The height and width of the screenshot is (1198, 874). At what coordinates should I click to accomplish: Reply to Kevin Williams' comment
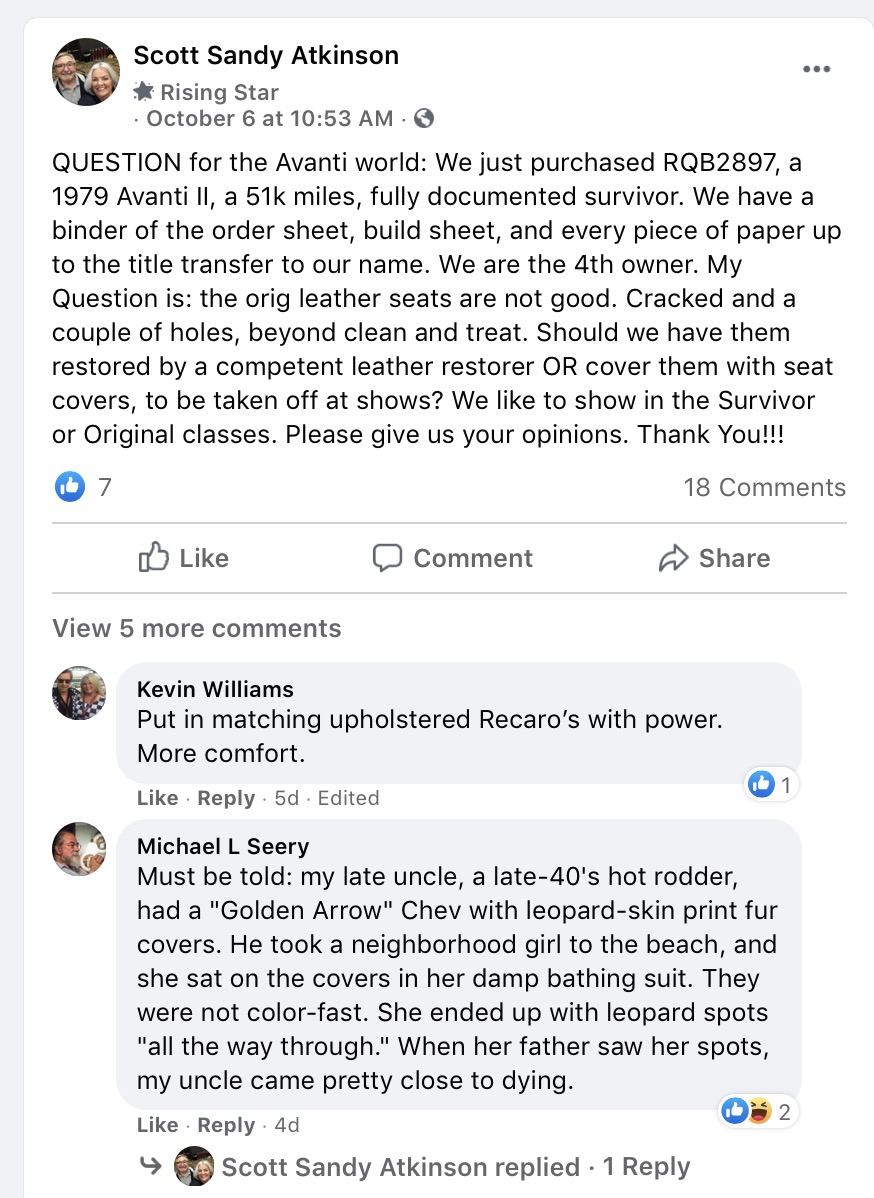pyautogui.click(x=226, y=798)
